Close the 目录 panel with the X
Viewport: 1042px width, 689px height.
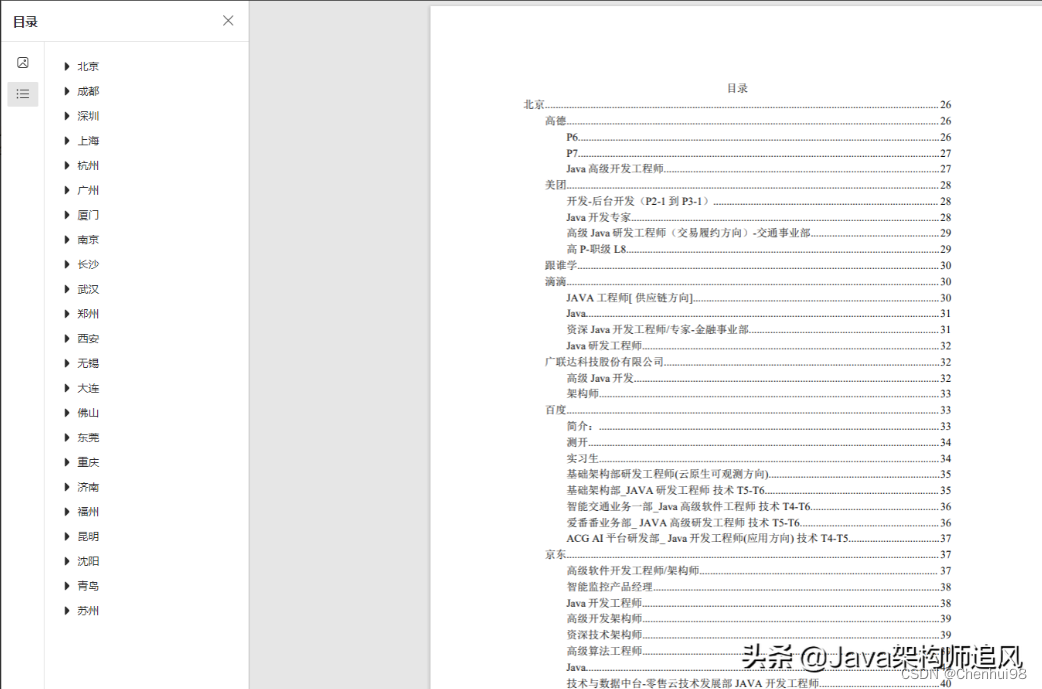click(x=228, y=21)
